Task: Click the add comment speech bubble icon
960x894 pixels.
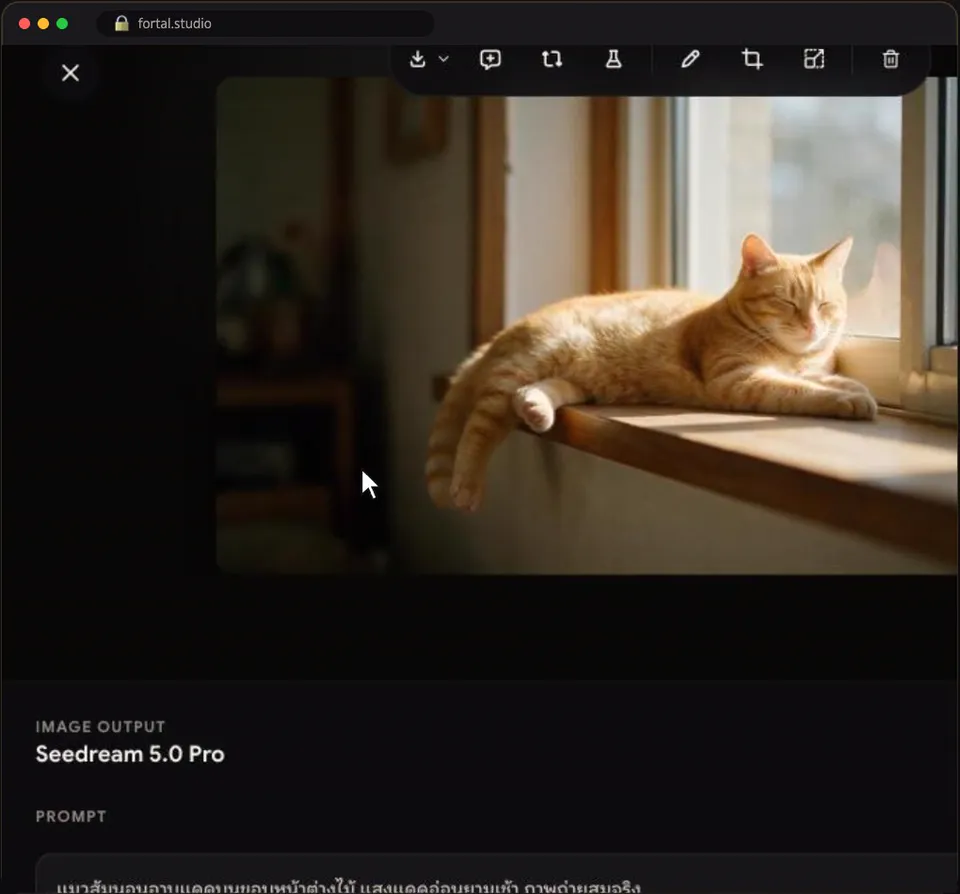Action: pos(490,59)
